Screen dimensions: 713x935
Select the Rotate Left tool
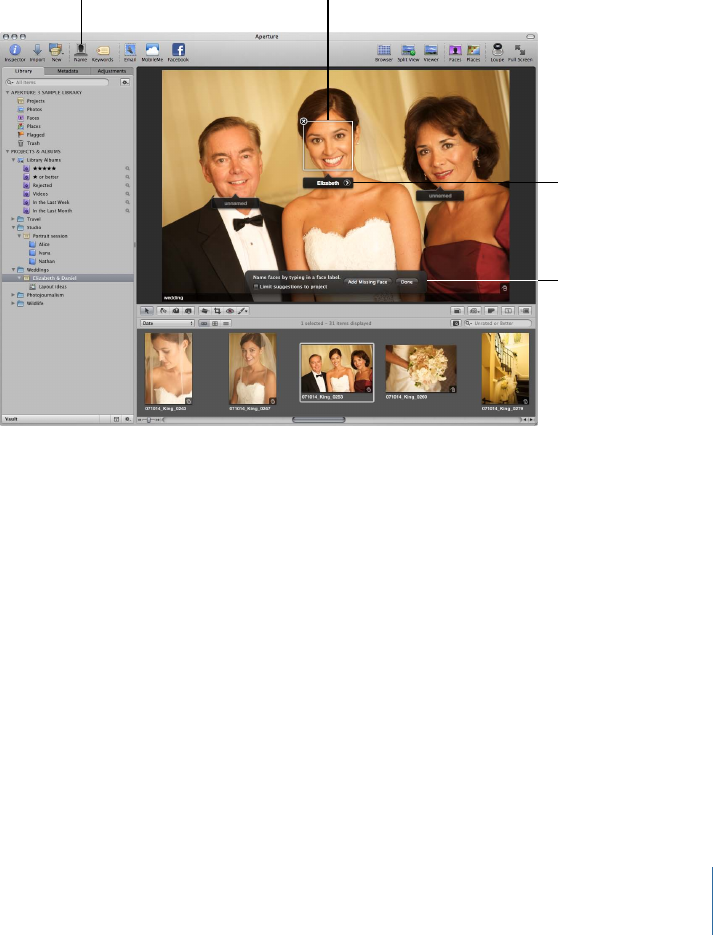163,311
